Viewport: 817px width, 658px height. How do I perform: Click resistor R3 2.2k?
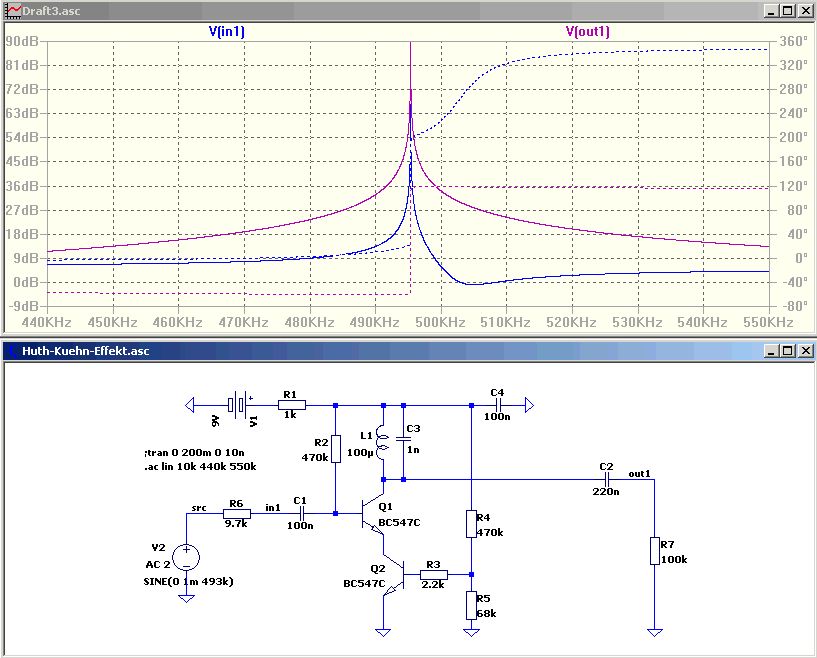(x=434, y=575)
